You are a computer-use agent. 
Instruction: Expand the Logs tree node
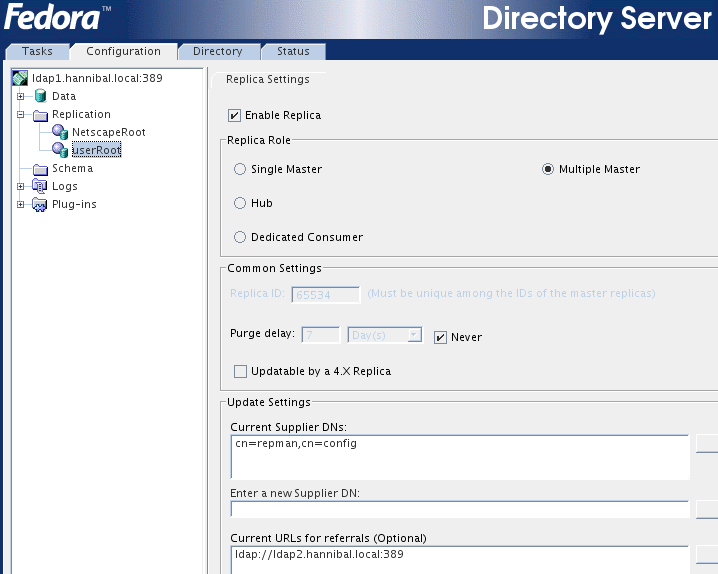(20, 186)
